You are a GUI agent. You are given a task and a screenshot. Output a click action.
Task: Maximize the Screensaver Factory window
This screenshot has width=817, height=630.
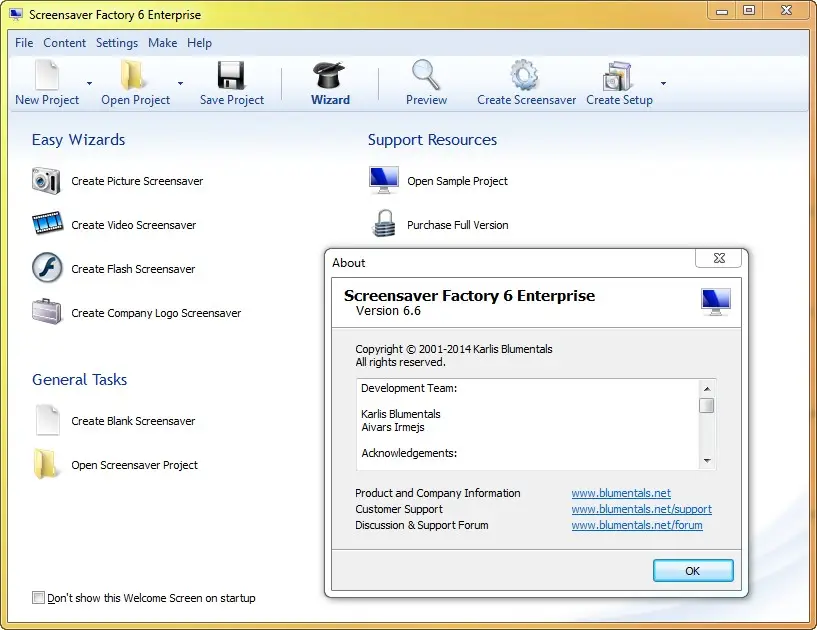point(749,11)
